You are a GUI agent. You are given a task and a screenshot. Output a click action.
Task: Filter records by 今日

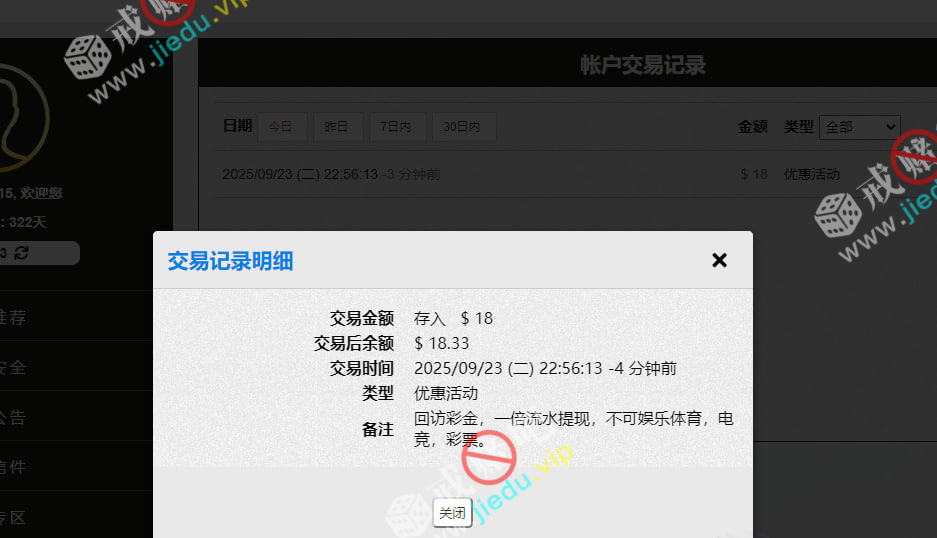click(282, 127)
